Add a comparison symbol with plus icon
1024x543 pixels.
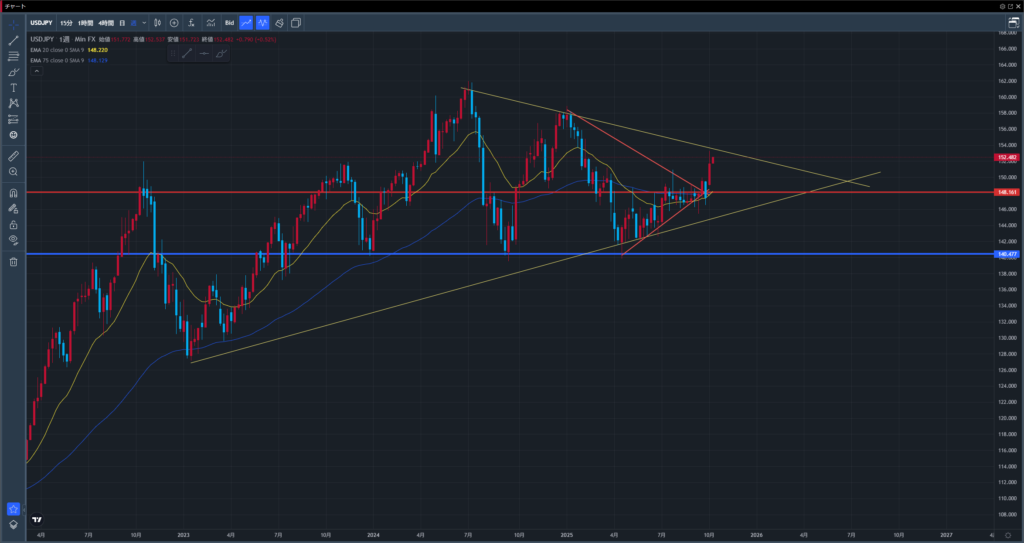point(174,22)
